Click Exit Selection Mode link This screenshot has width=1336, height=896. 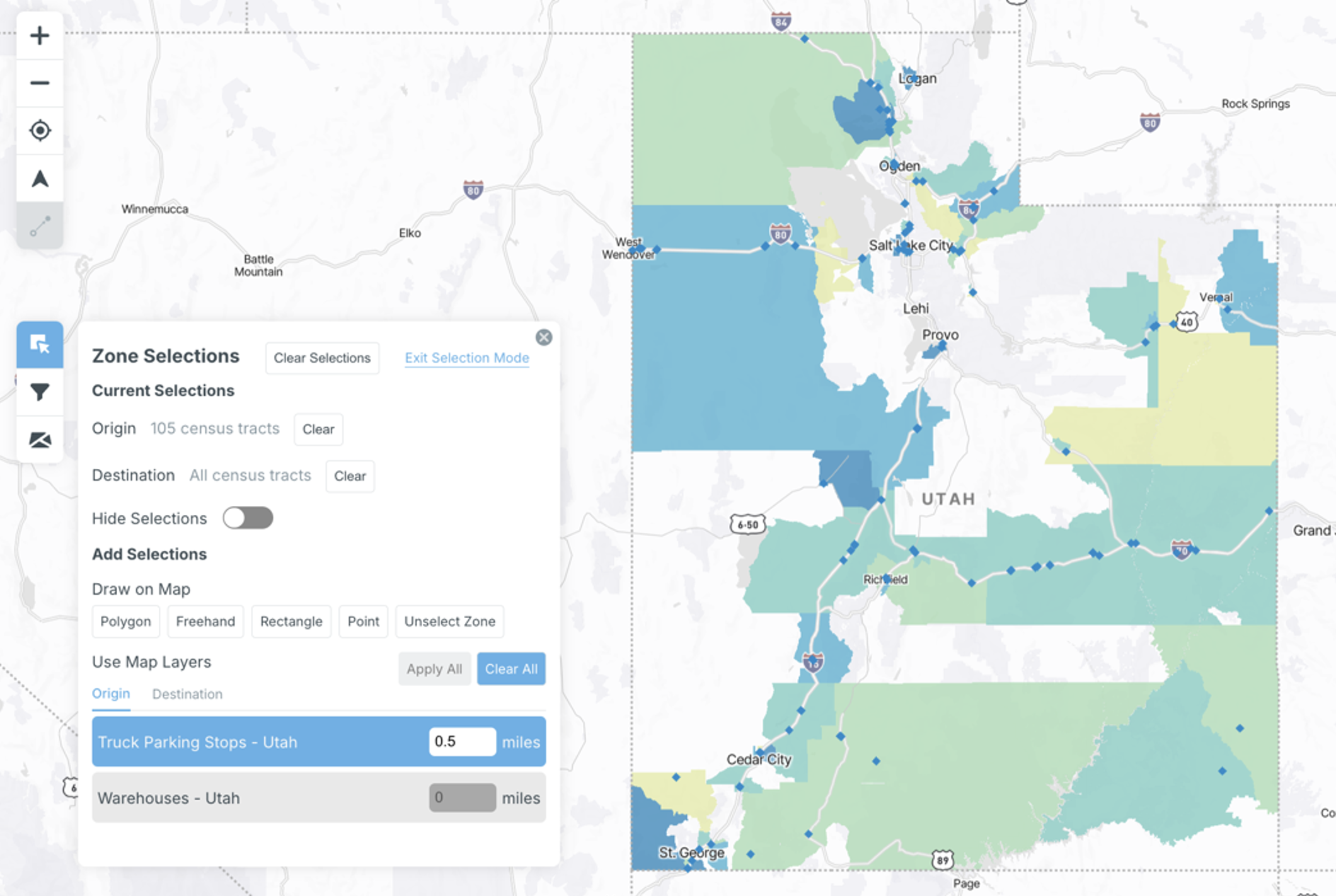coord(466,358)
